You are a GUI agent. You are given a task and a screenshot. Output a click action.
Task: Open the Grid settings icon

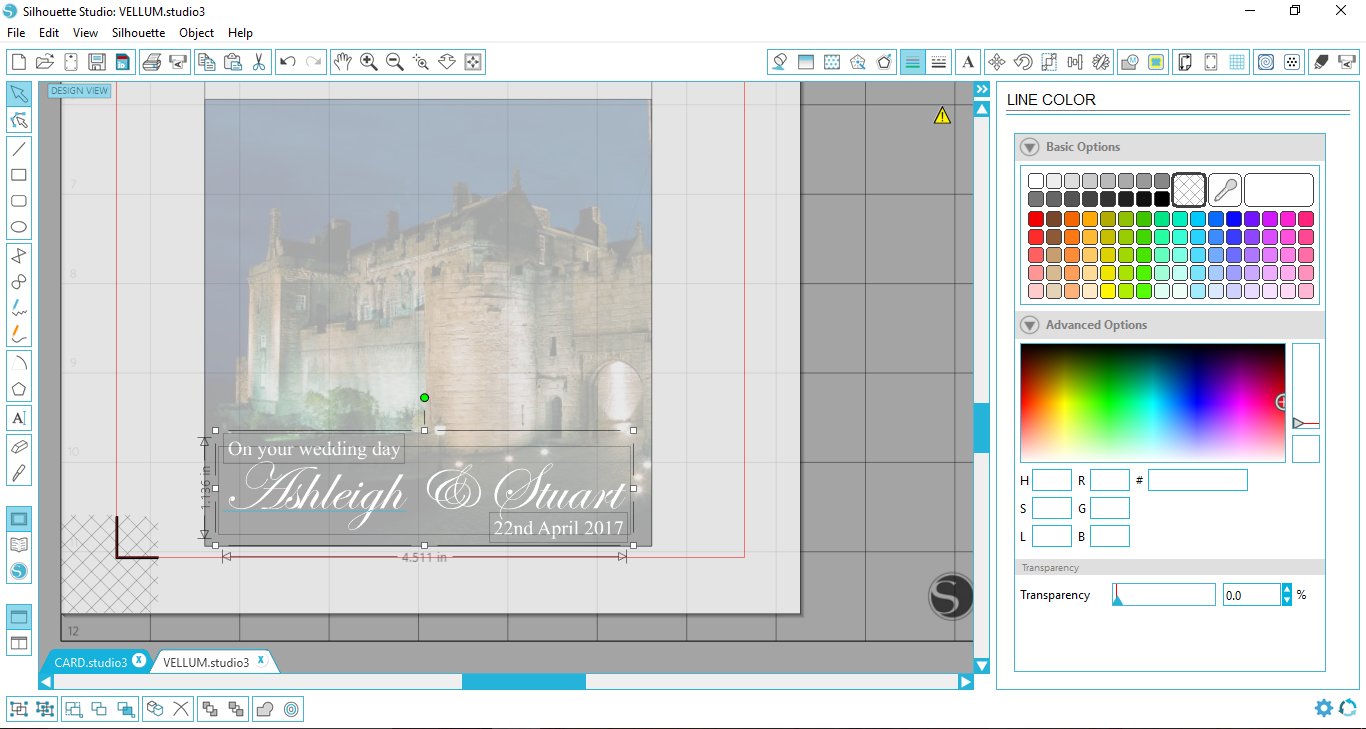coord(1237,62)
